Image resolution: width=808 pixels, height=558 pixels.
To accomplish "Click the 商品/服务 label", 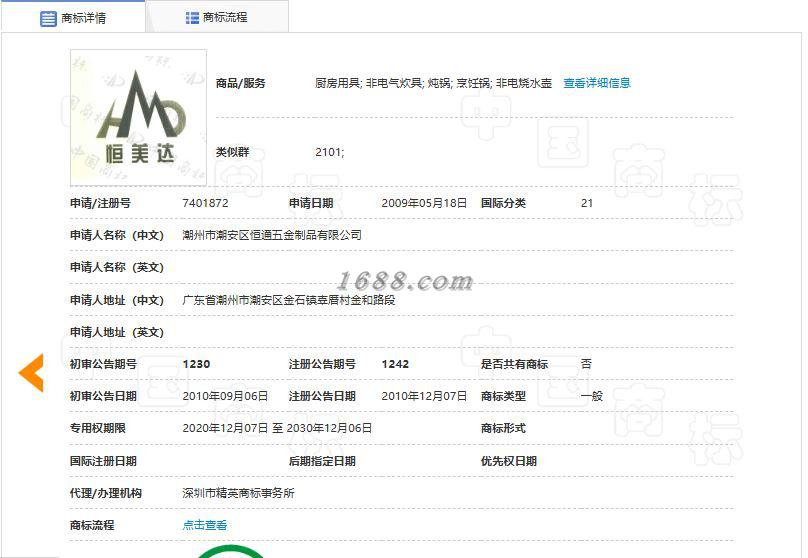I will click(x=240, y=83).
